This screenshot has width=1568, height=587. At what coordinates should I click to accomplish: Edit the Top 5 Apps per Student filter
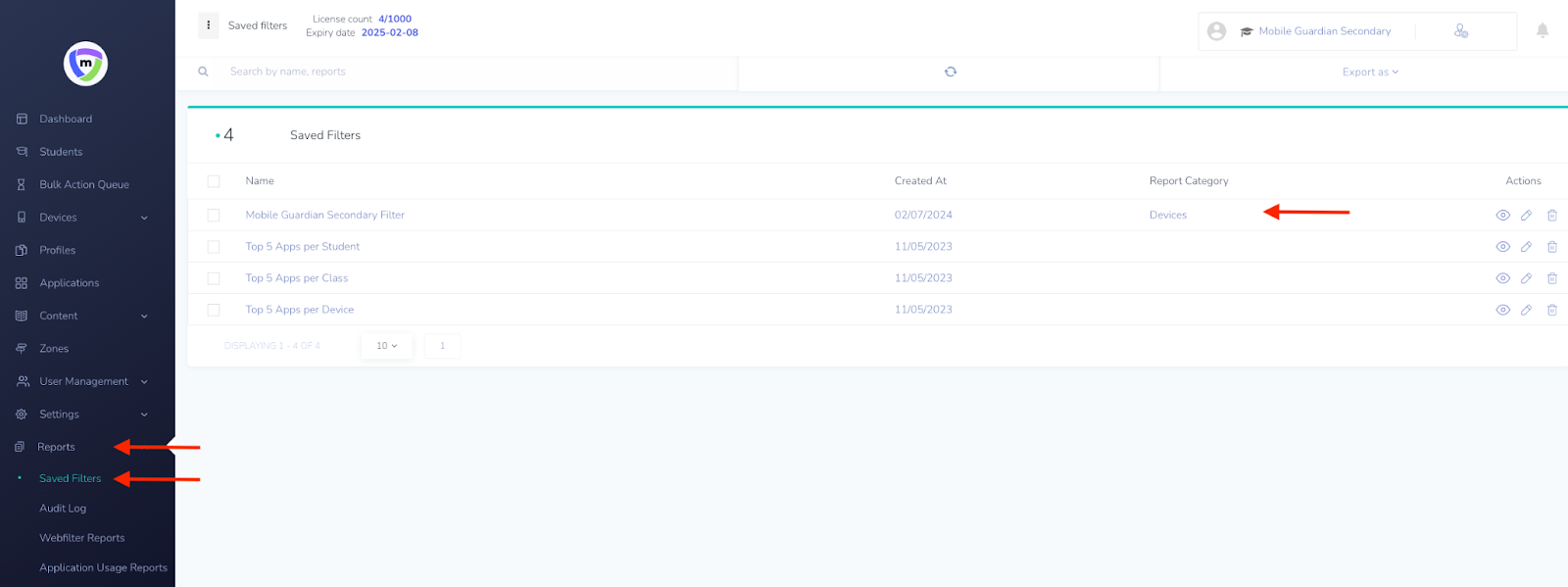[1526, 247]
